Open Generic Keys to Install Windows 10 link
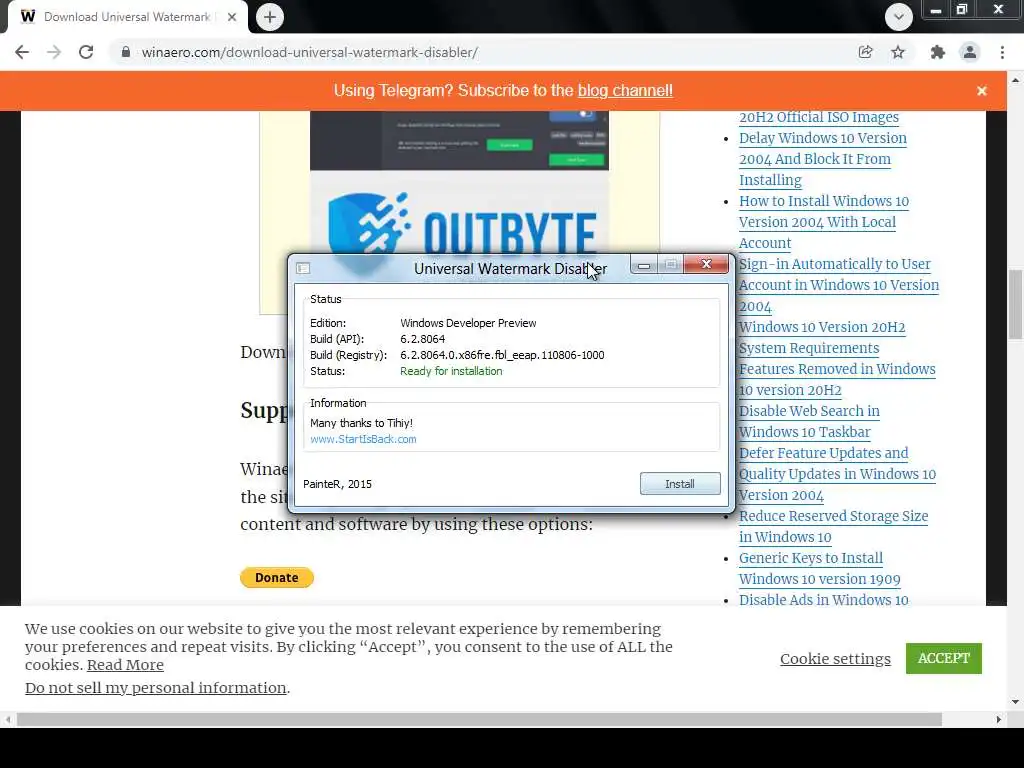Screen dimensions: 1024x768 tap(820, 568)
